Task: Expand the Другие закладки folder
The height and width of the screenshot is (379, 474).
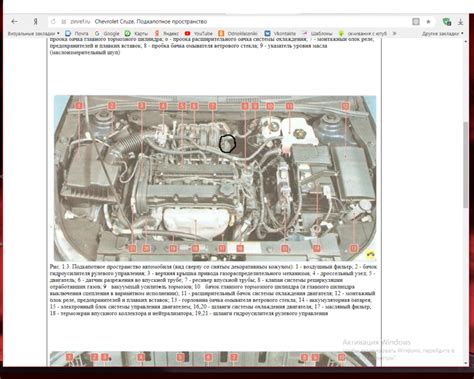Action: point(443,34)
